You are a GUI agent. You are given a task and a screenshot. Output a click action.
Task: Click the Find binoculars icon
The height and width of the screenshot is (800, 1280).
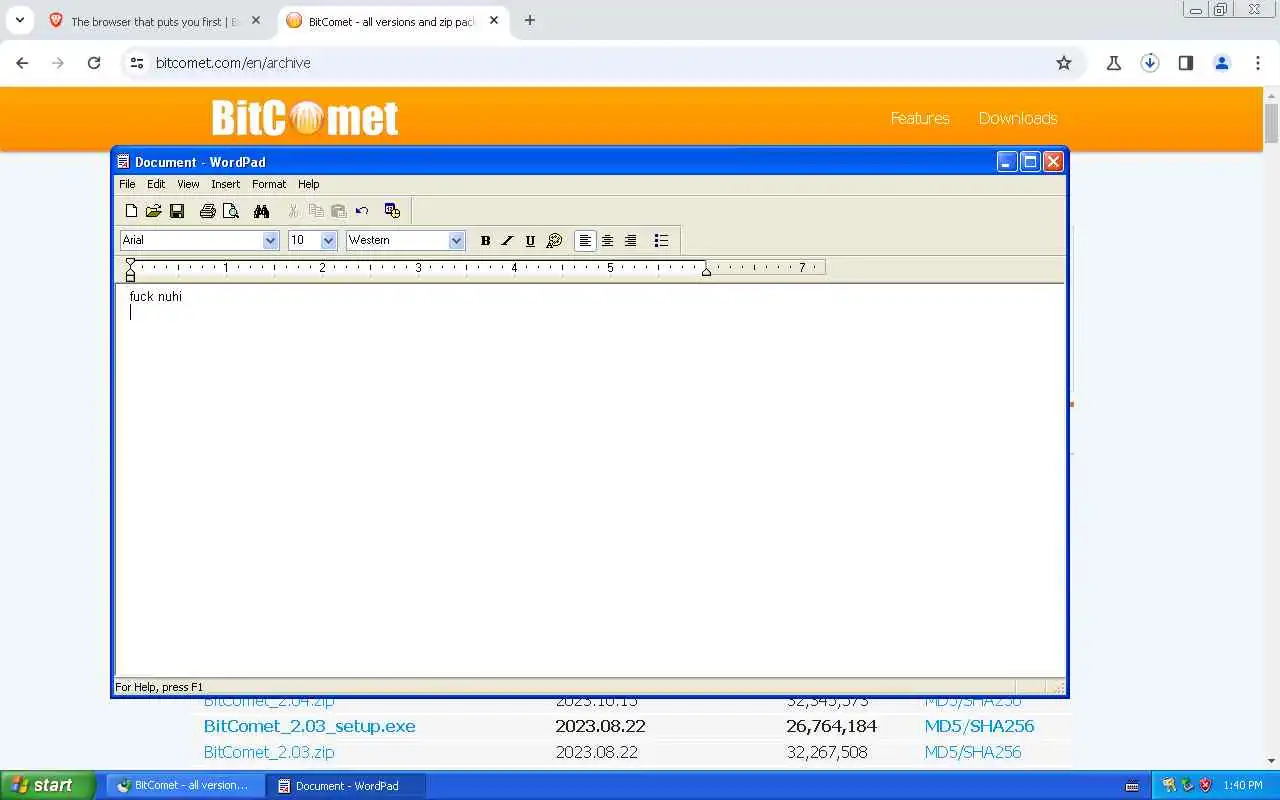[x=261, y=211]
